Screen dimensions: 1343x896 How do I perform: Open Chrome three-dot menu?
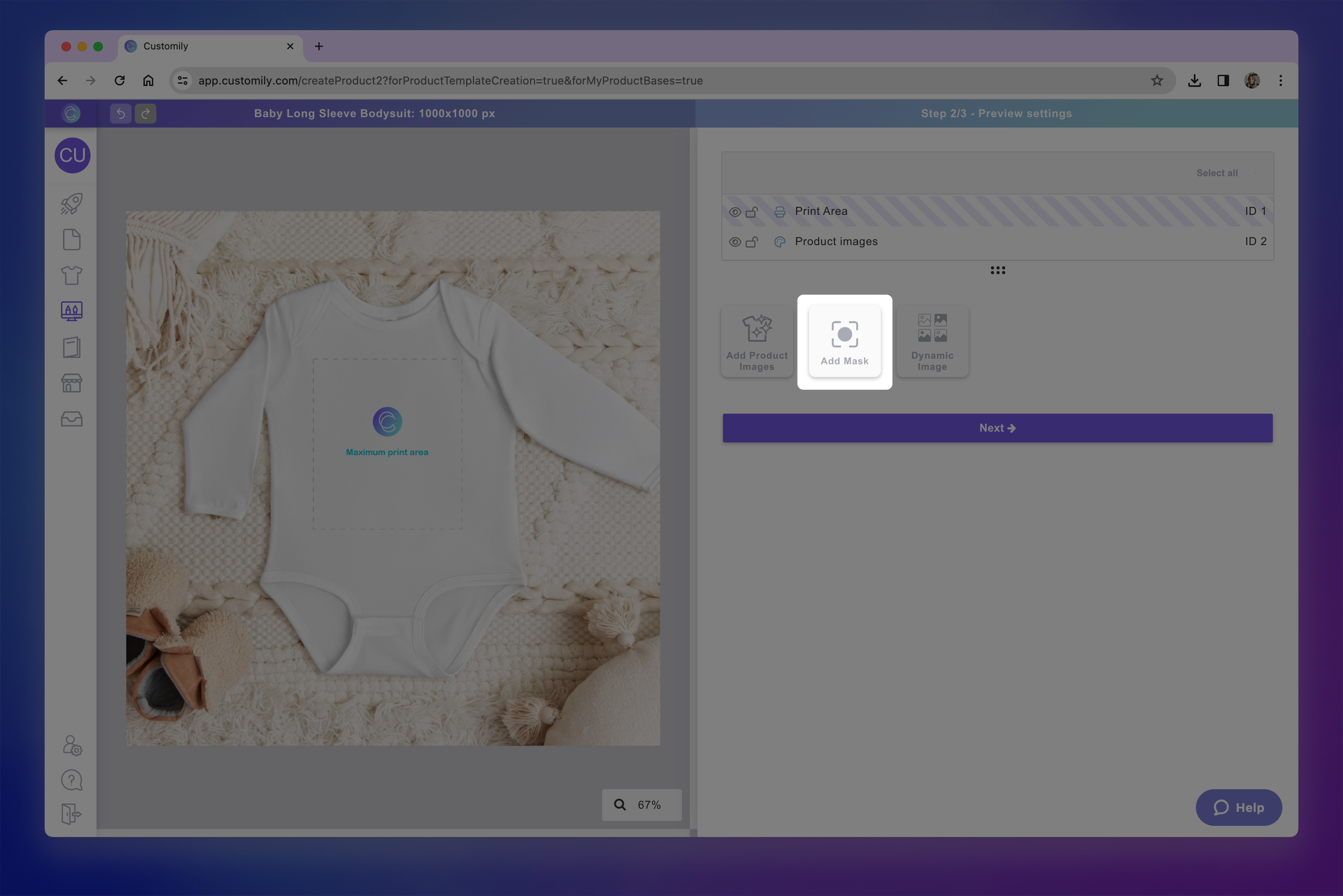(1280, 81)
